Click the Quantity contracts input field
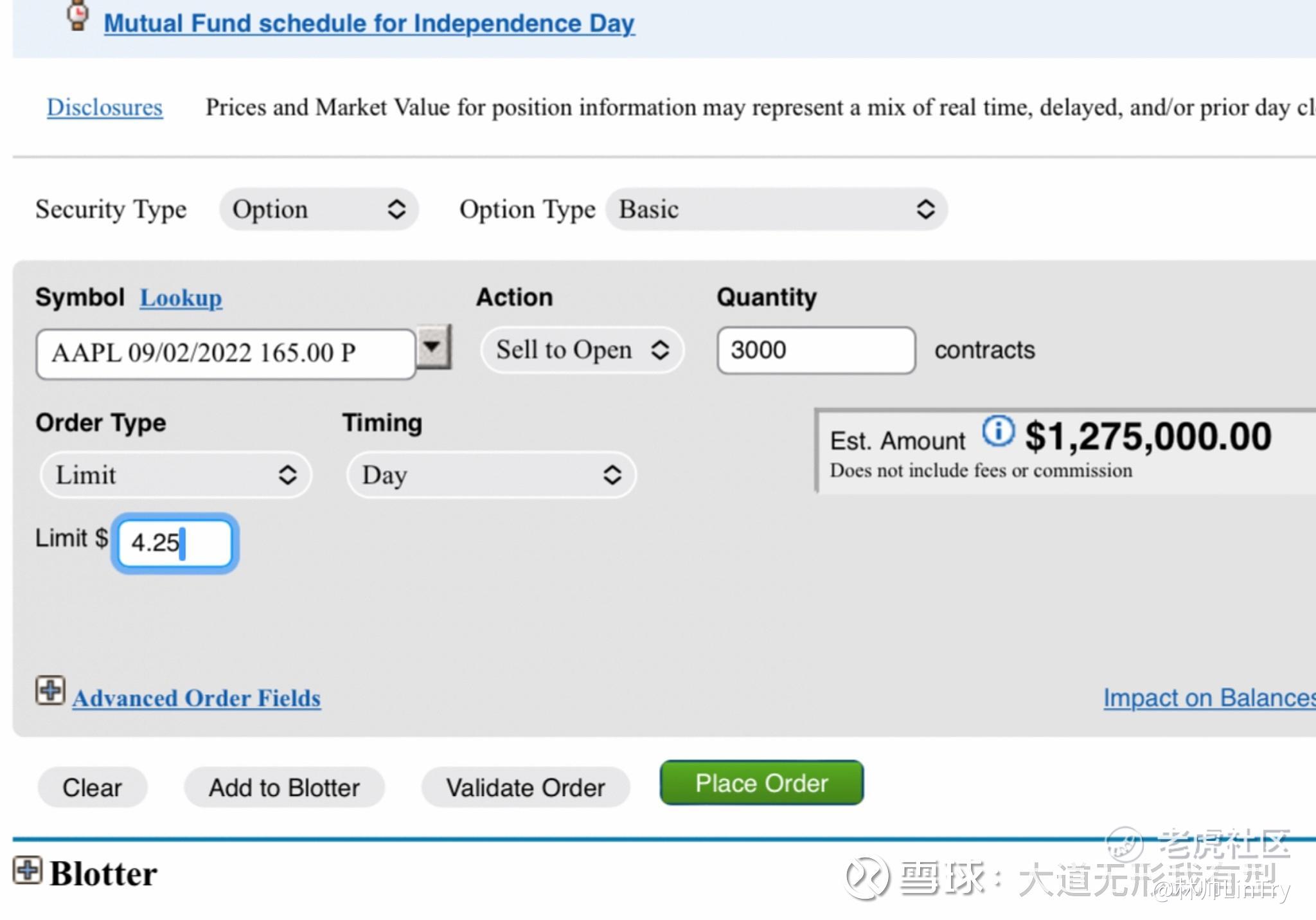 [x=816, y=350]
